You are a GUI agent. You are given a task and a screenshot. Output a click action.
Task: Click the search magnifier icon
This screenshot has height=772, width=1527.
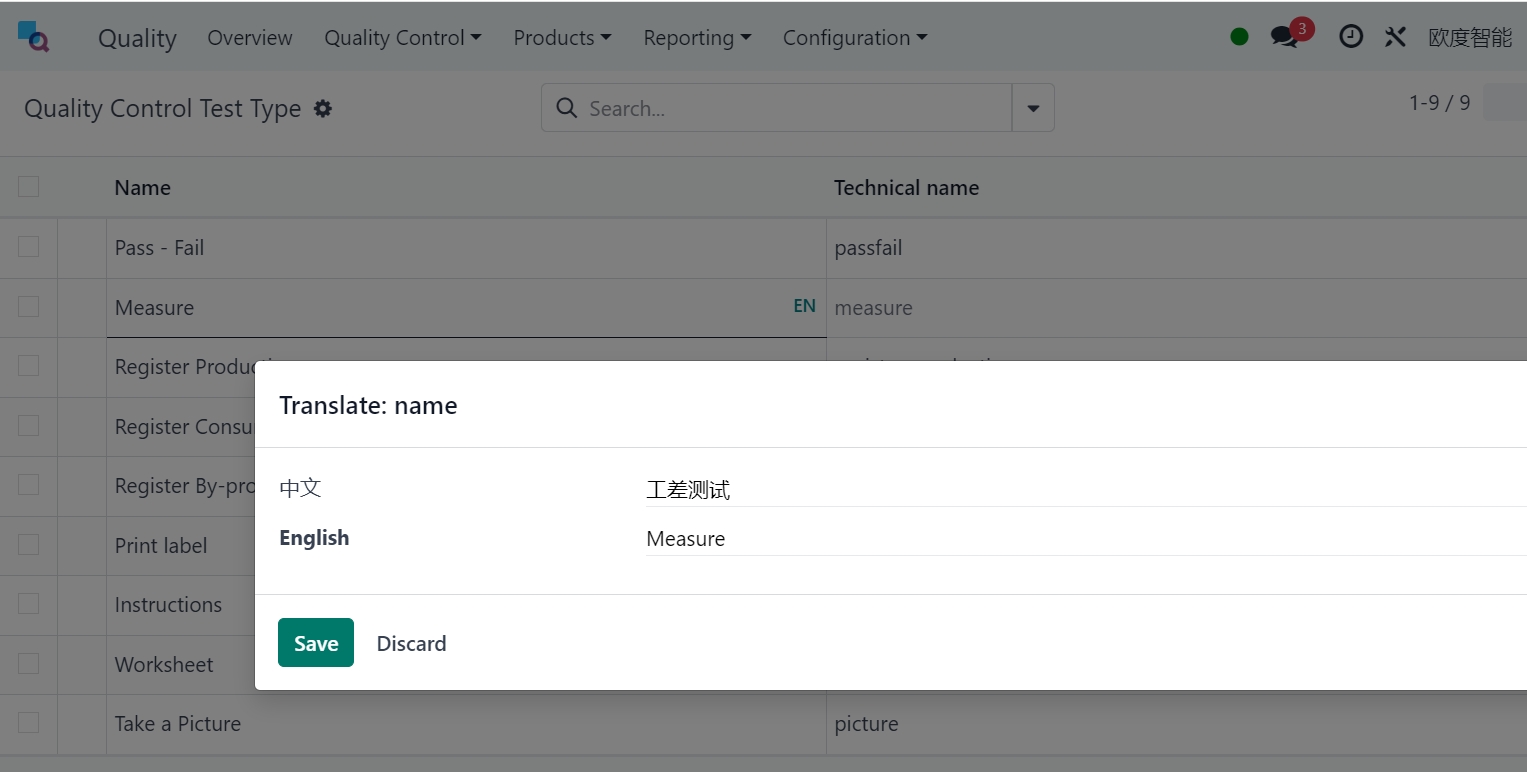coord(566,108)
